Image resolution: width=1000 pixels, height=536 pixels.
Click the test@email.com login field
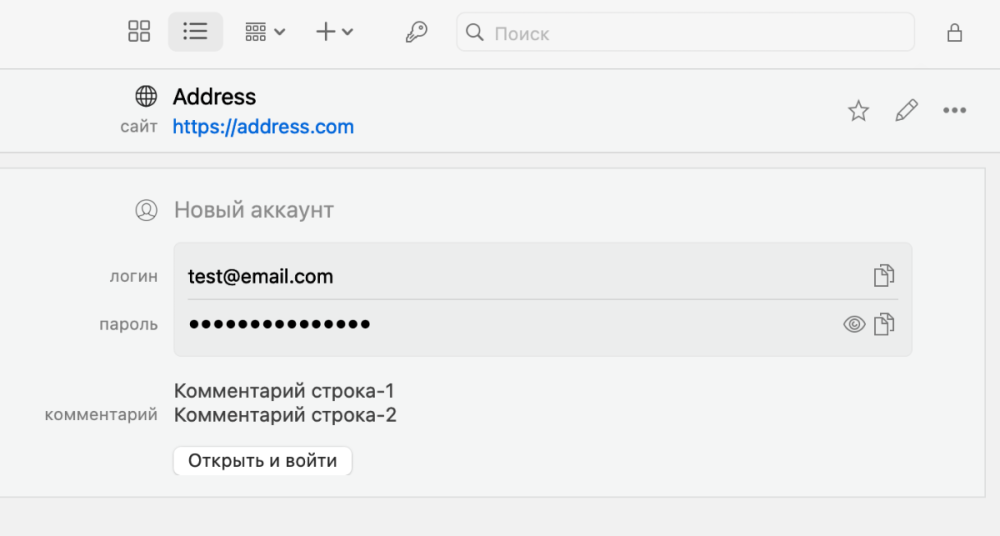[x=543, y=276]
